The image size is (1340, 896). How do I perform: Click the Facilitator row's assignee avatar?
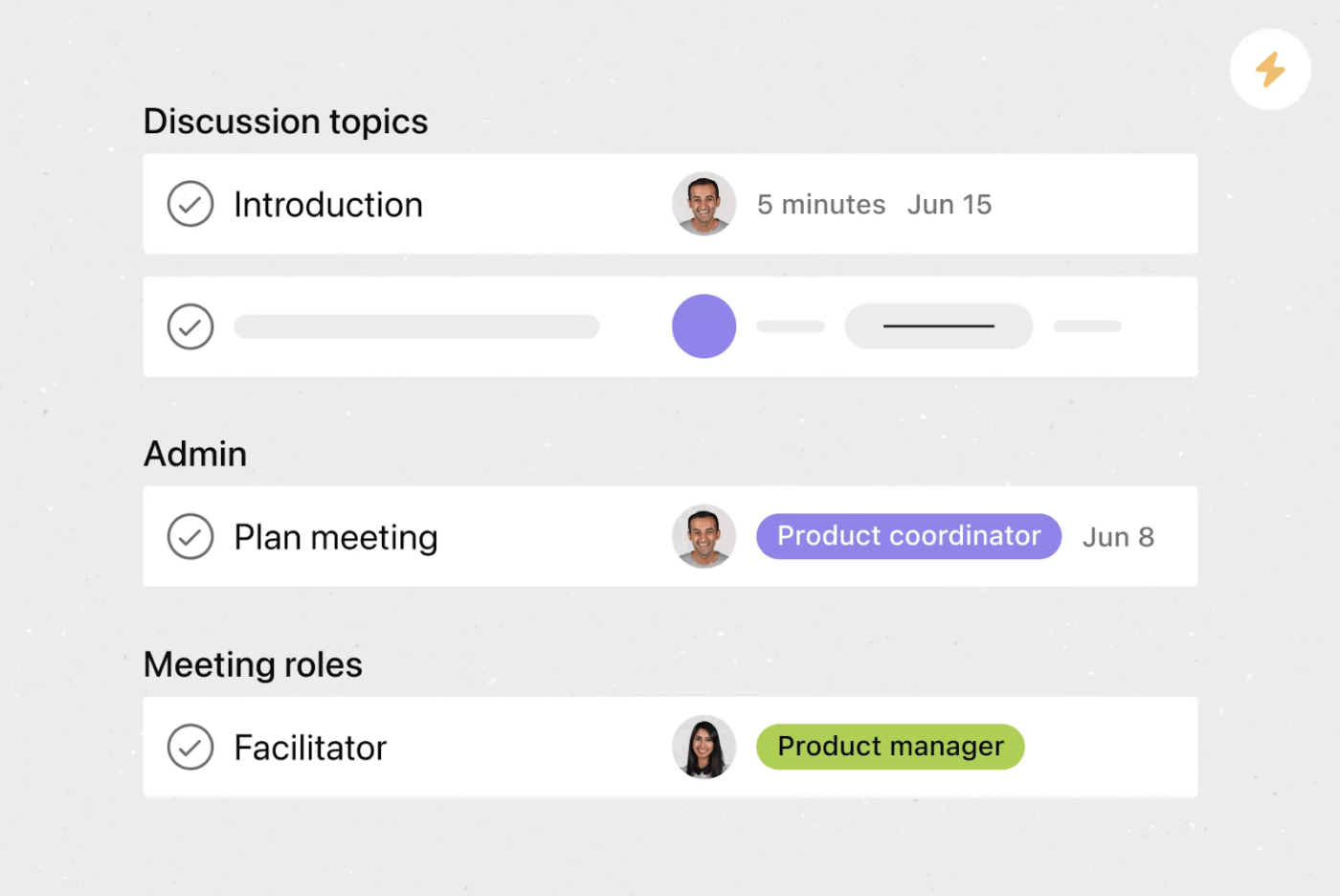pyautogui.click(x=703, y=747)
